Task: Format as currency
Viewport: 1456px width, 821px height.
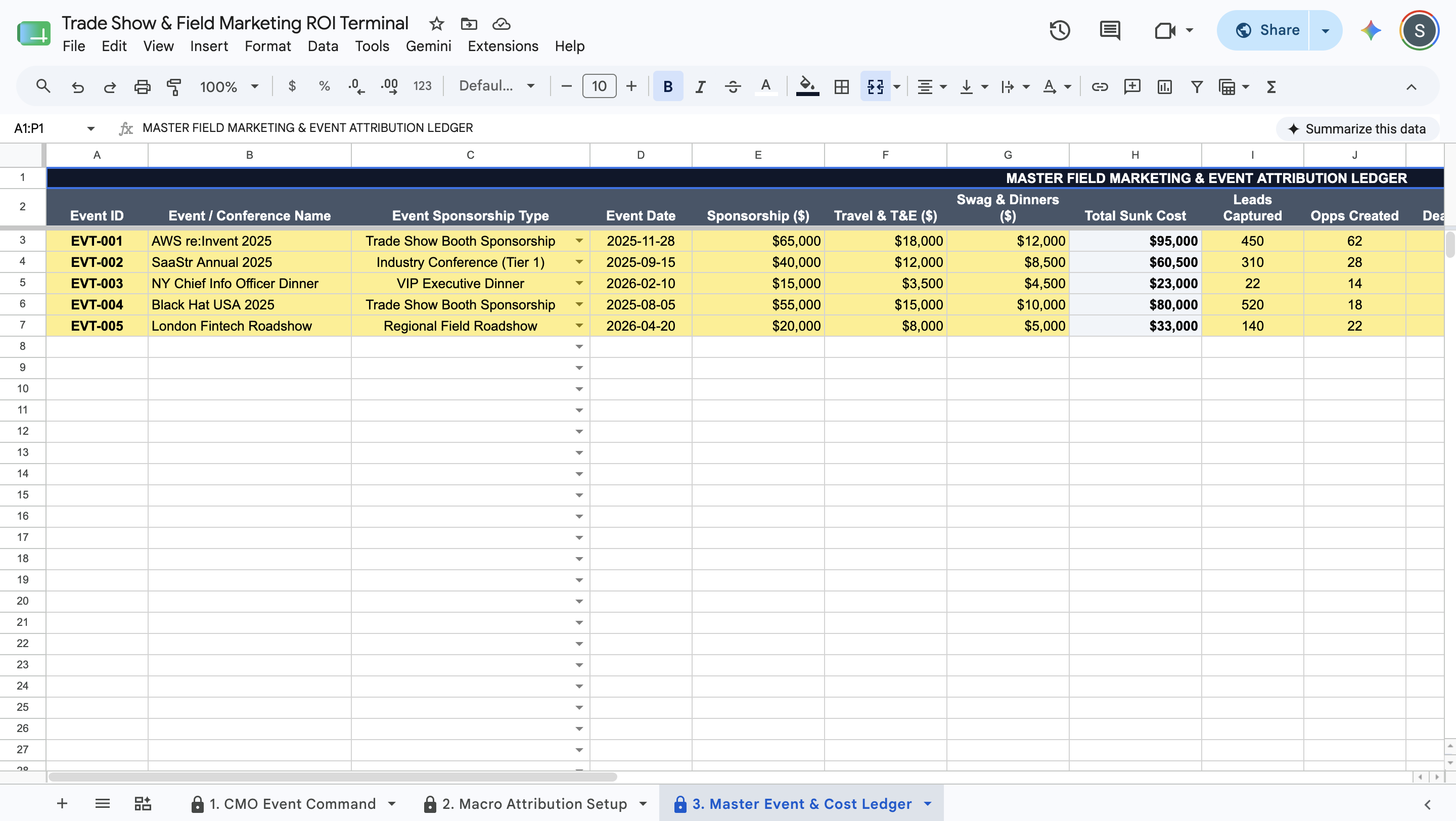Action: pyautogui.click(x=292, y=86)
